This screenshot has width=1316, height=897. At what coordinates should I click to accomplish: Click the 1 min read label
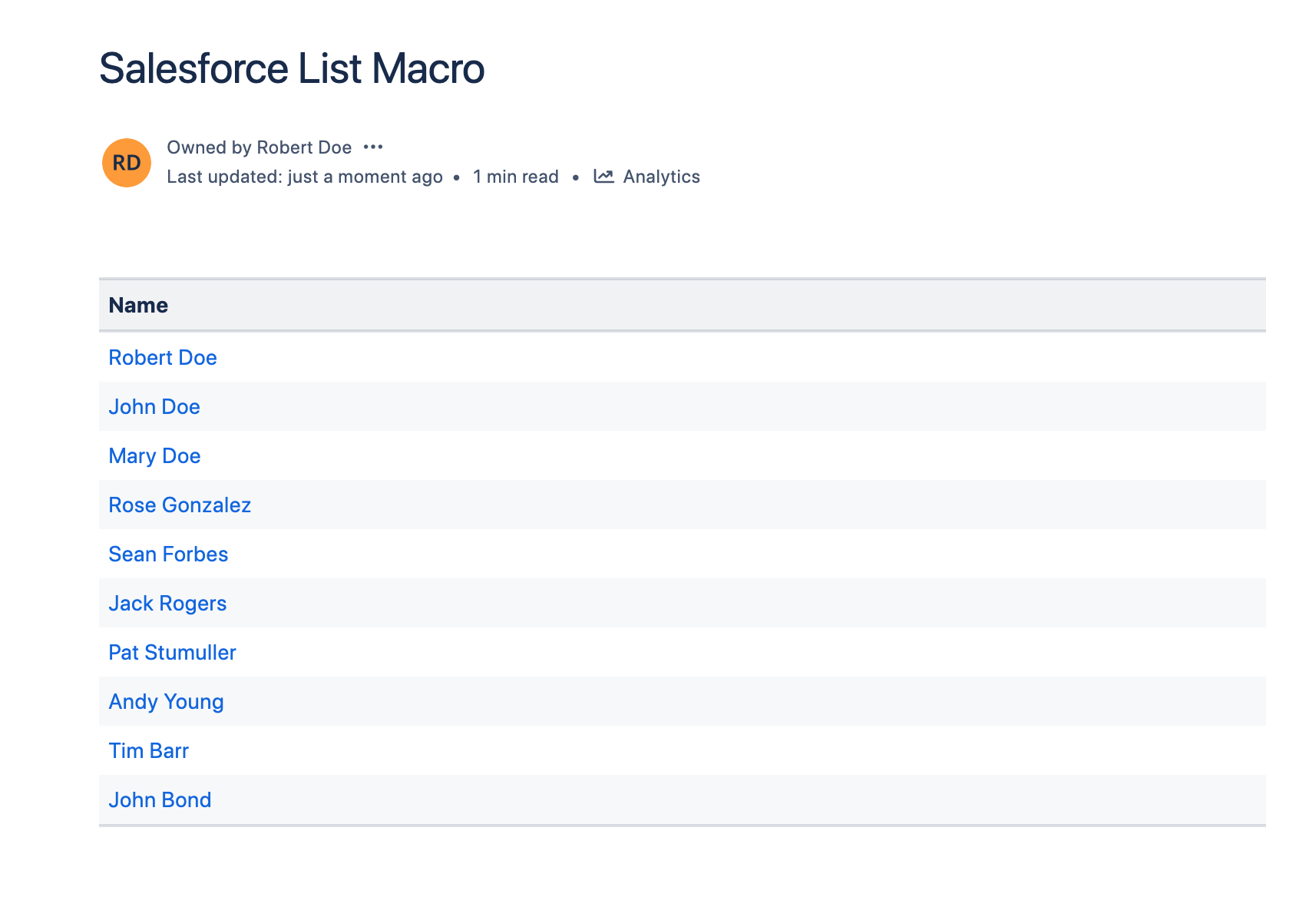pos(515,177)
